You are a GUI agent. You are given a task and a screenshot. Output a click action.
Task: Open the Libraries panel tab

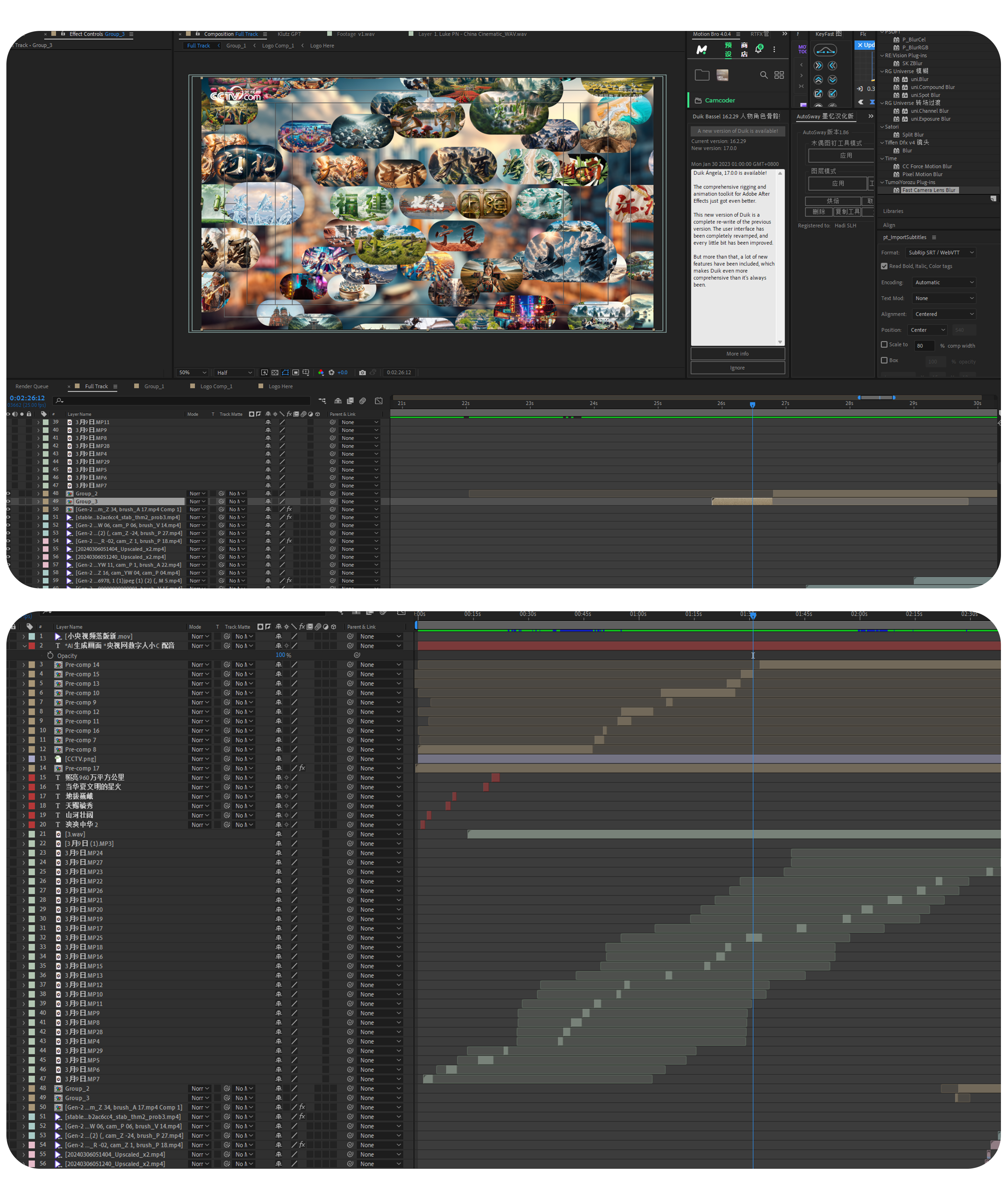pyautogui.click(x=893, y=211)
